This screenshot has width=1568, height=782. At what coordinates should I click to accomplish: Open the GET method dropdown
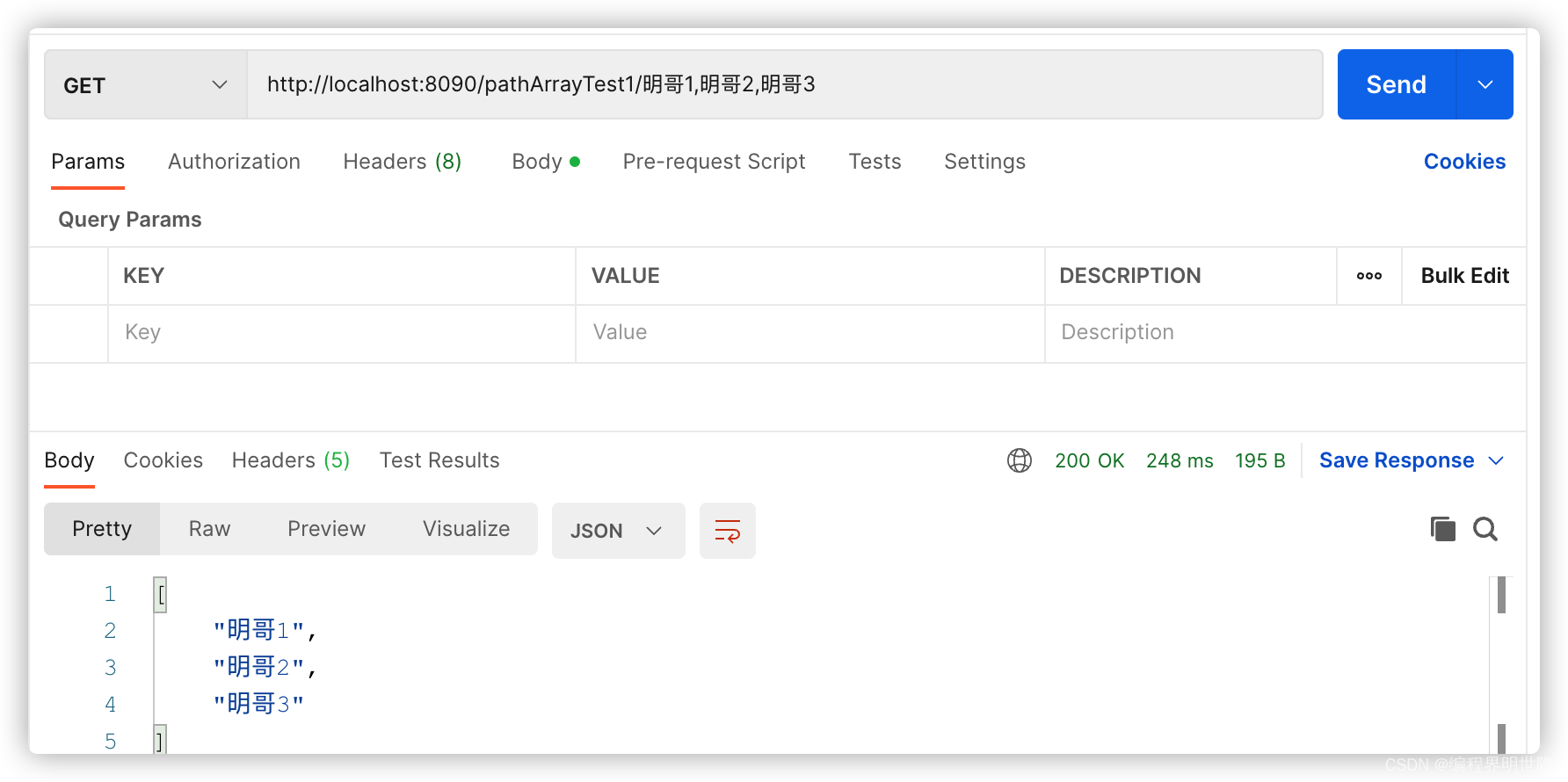146,85
